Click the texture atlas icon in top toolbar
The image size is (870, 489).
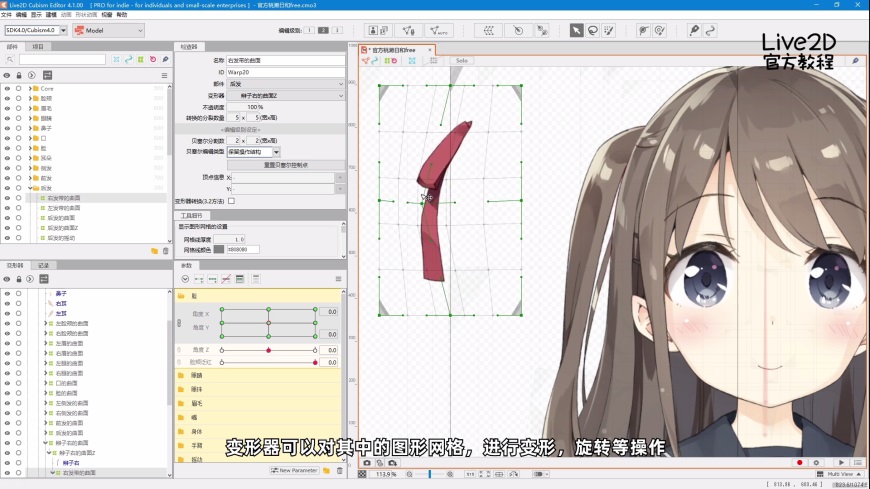point(378,31)
